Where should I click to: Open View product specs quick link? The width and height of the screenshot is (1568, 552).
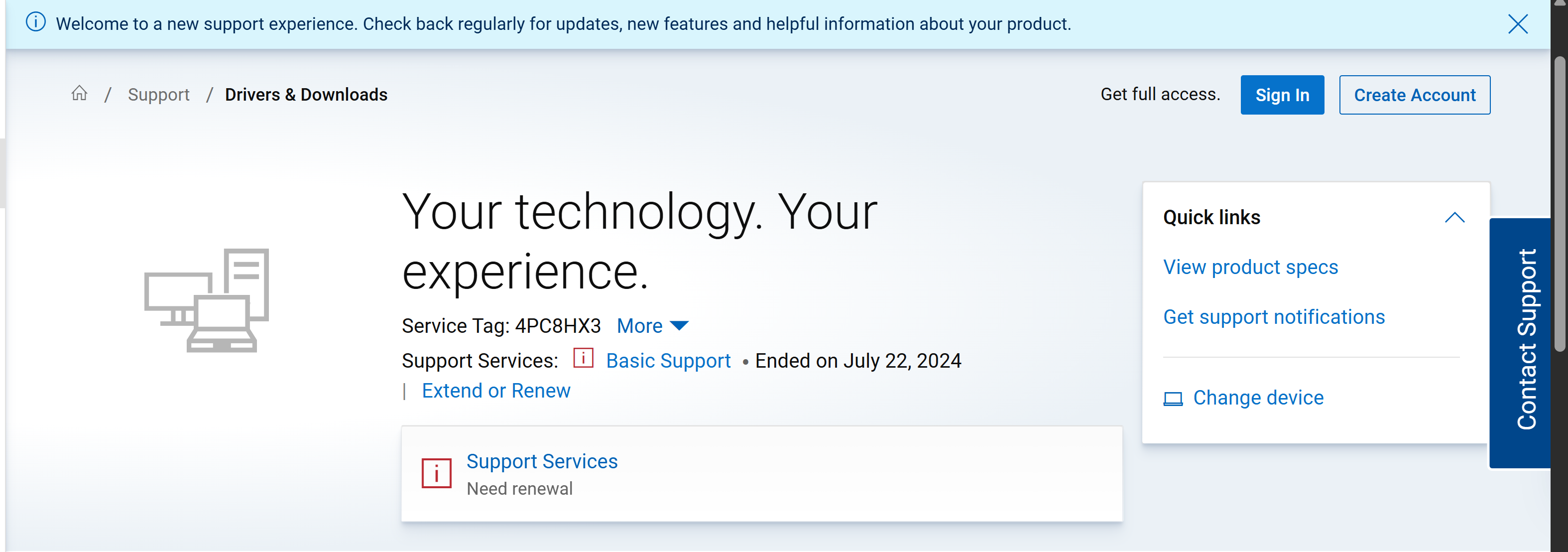(x=1250, y=267)
